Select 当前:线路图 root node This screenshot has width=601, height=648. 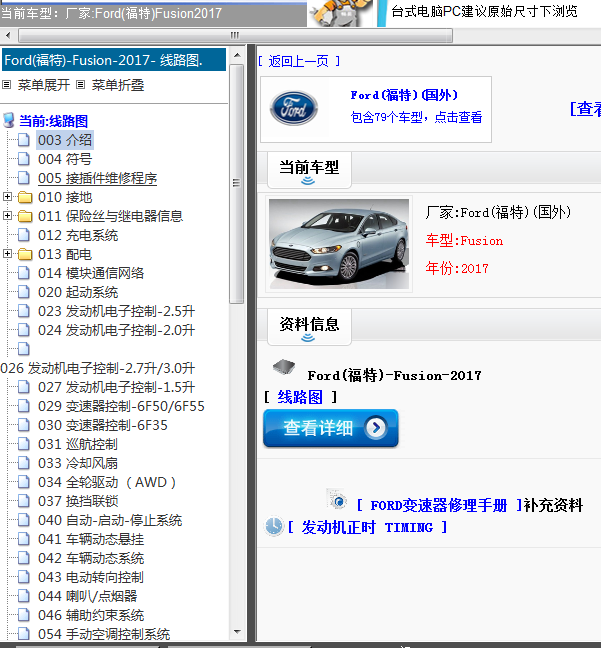pos(53,121)
